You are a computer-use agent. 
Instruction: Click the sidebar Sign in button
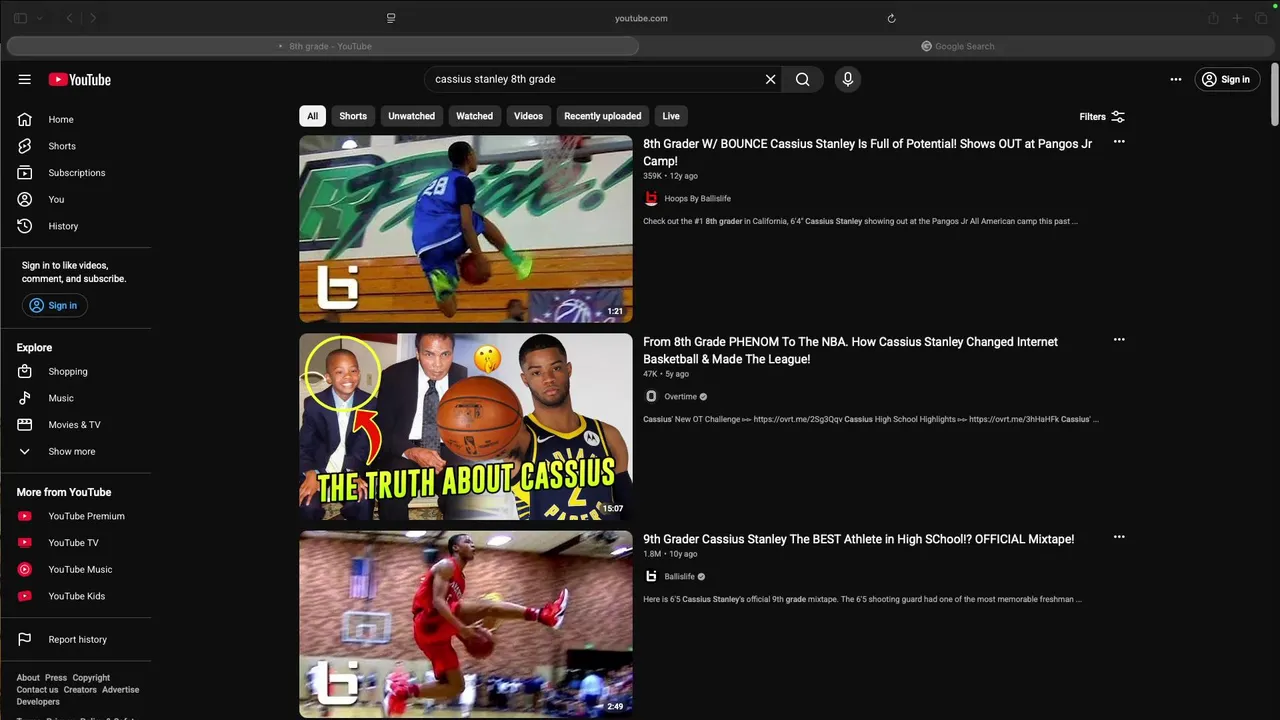tap(54, 305)
